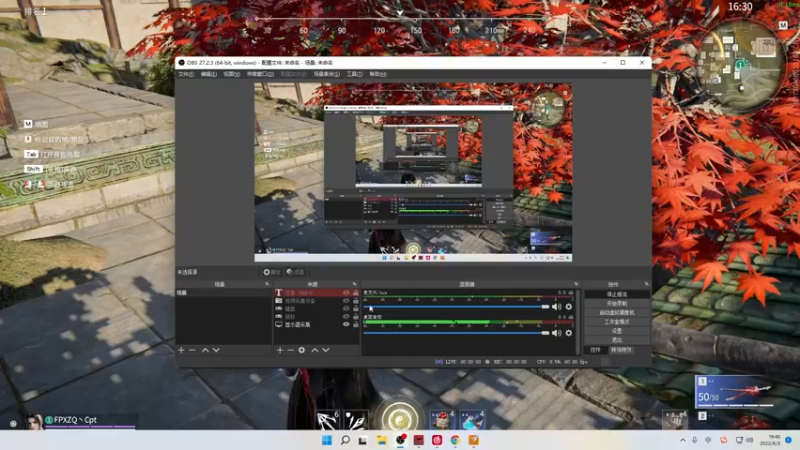Click 停止推流 button
The width and height of the screenshot is (800, 450).
point(617,294)
